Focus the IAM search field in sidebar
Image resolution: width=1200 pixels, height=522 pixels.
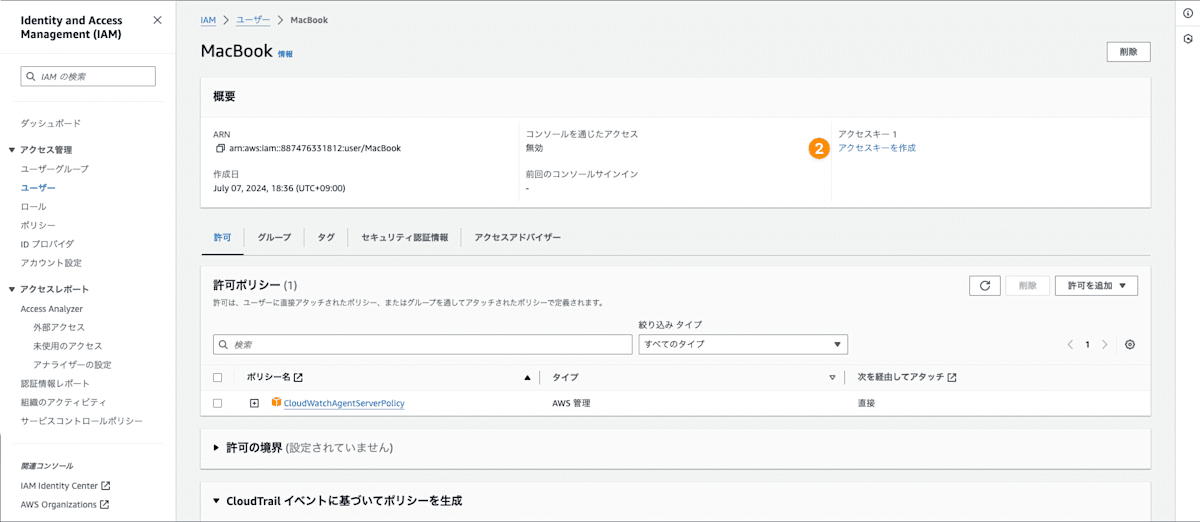click(88, 76)
